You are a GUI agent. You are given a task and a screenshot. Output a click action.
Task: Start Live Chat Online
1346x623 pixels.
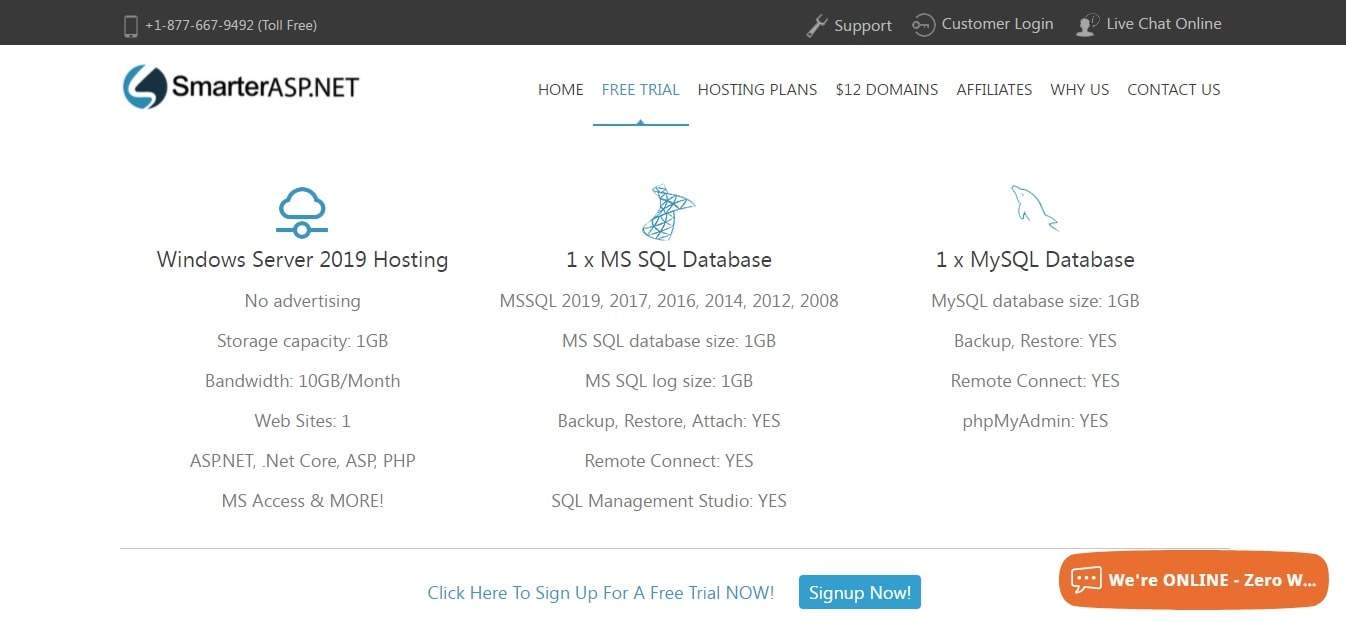pos(1163,24)
